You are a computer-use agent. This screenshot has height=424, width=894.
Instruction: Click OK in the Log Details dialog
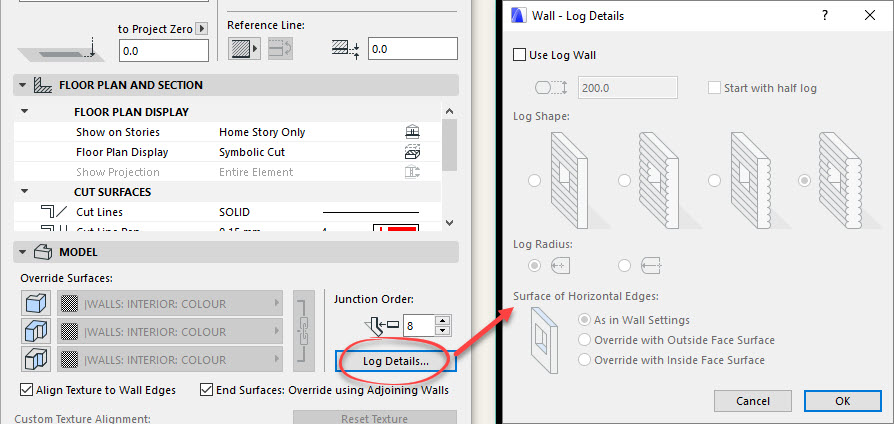coord(841,400)
